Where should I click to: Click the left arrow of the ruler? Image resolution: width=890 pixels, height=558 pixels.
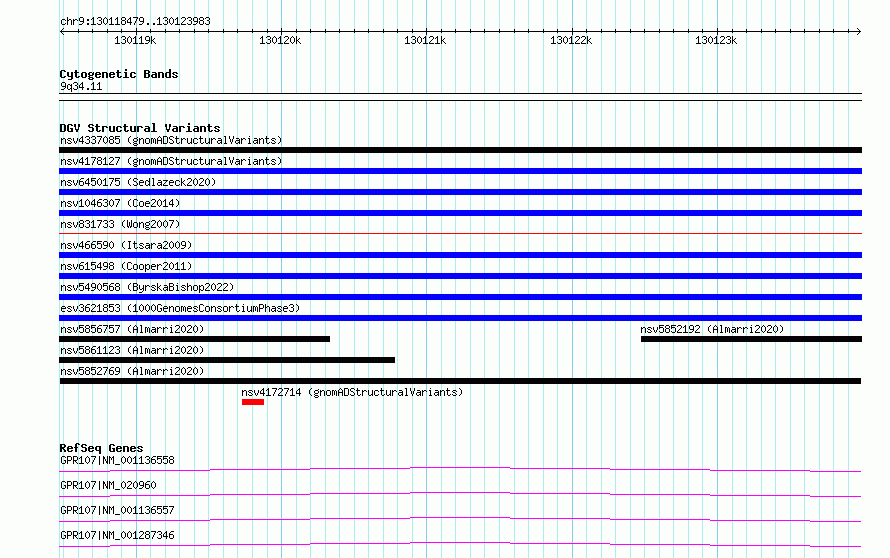(62, 31)
